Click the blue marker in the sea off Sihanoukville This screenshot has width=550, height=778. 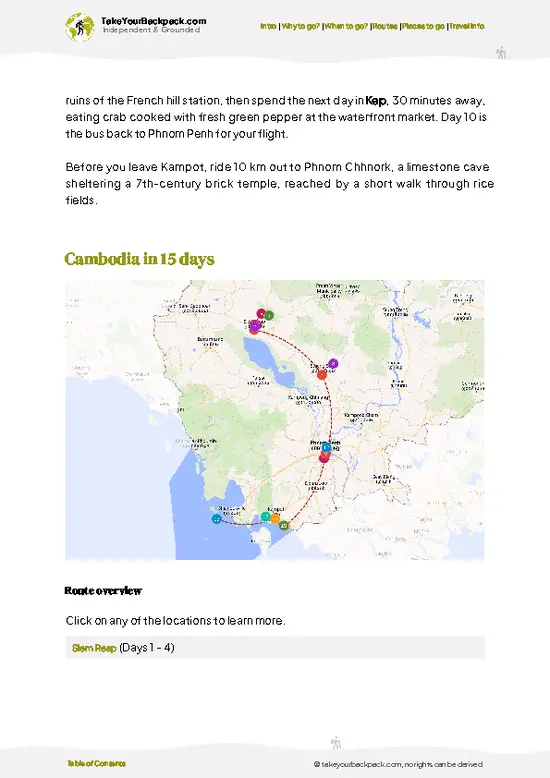(216, 519)
